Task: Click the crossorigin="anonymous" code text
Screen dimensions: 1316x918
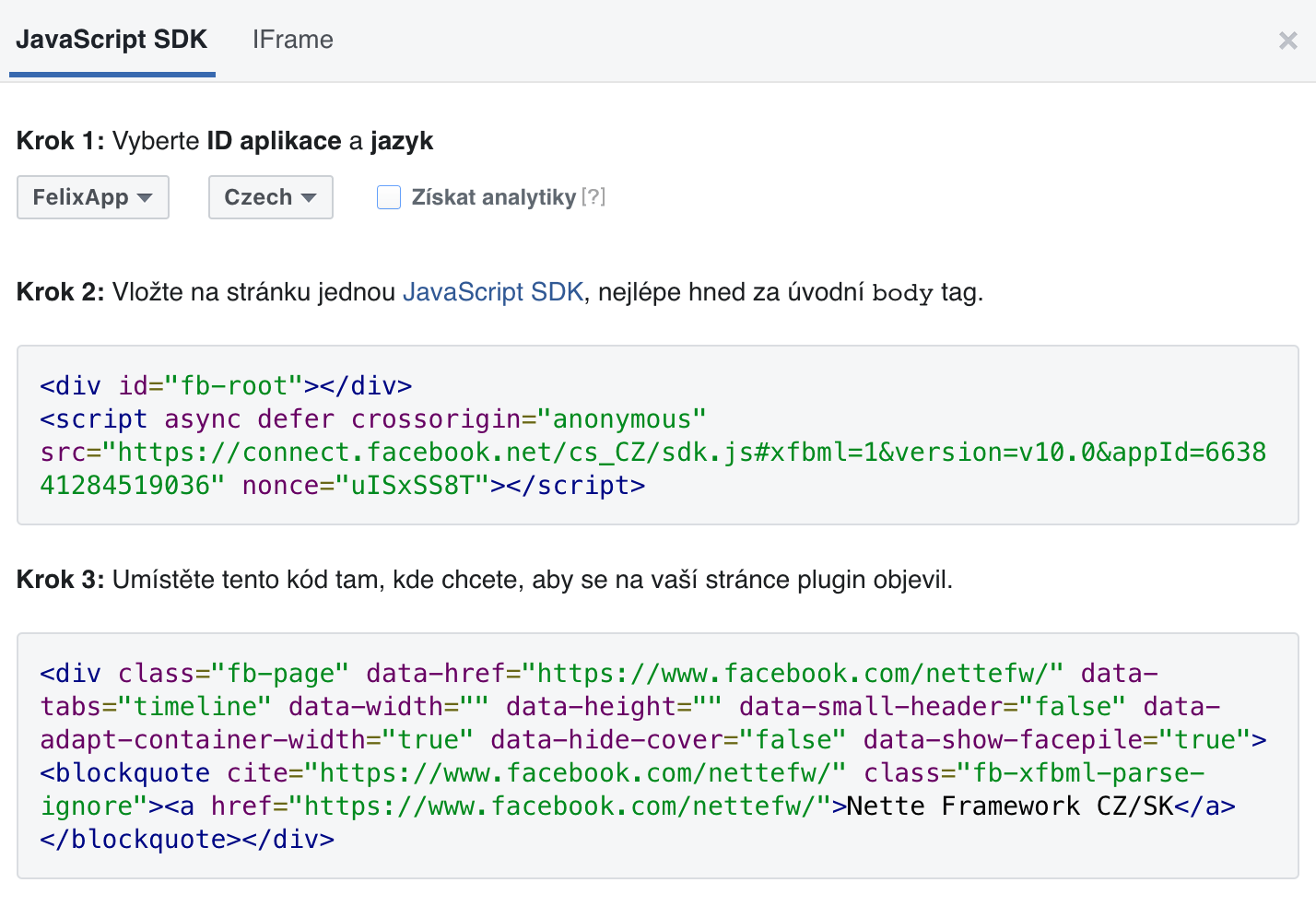Action: click(529, 419)
